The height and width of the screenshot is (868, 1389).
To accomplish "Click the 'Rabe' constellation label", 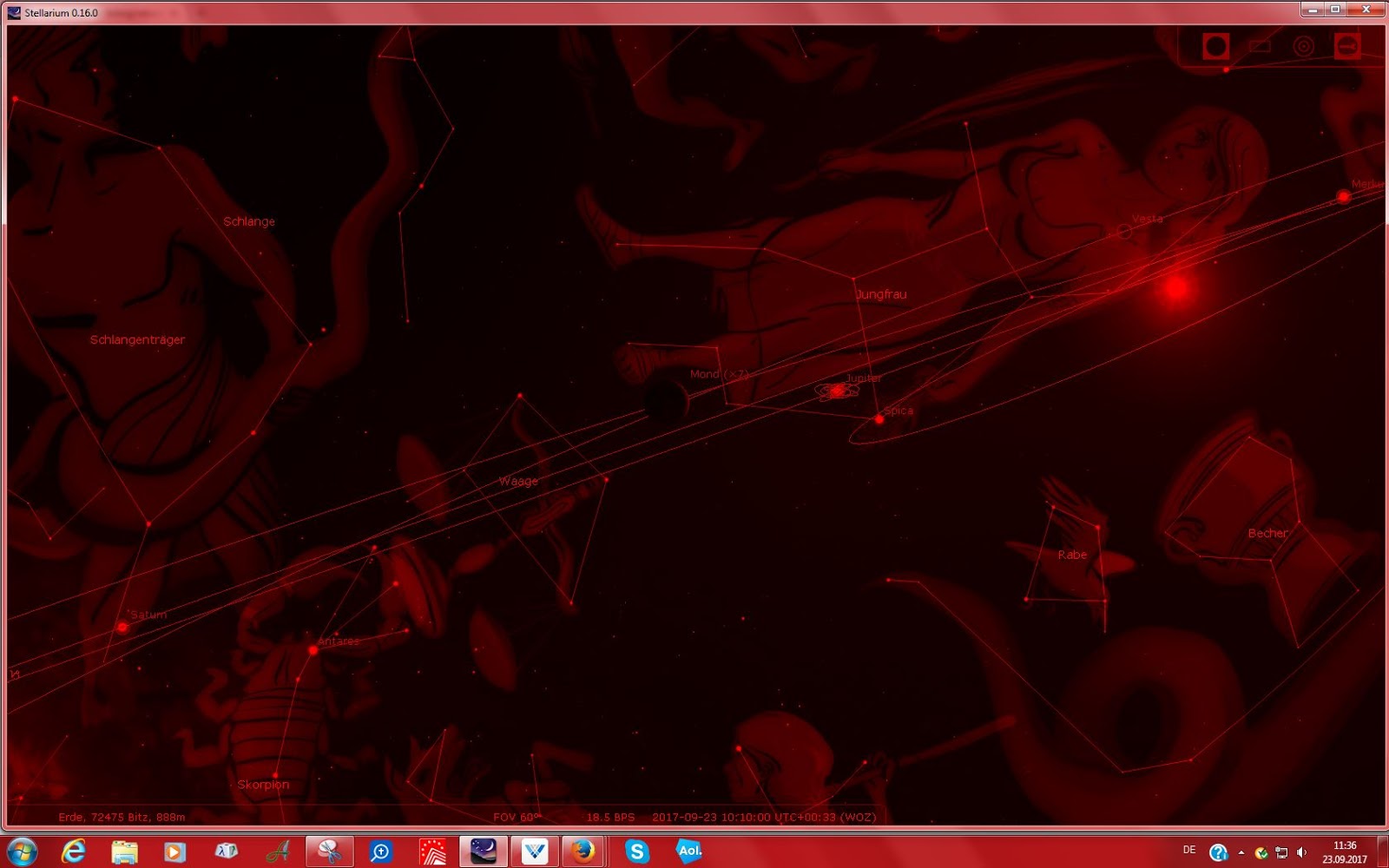I will click(x=1072, y=555).
